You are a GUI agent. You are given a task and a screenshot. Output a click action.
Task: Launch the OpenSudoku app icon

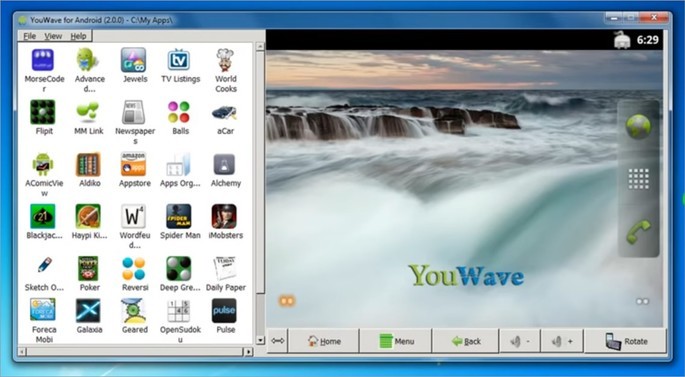(179, 311)
